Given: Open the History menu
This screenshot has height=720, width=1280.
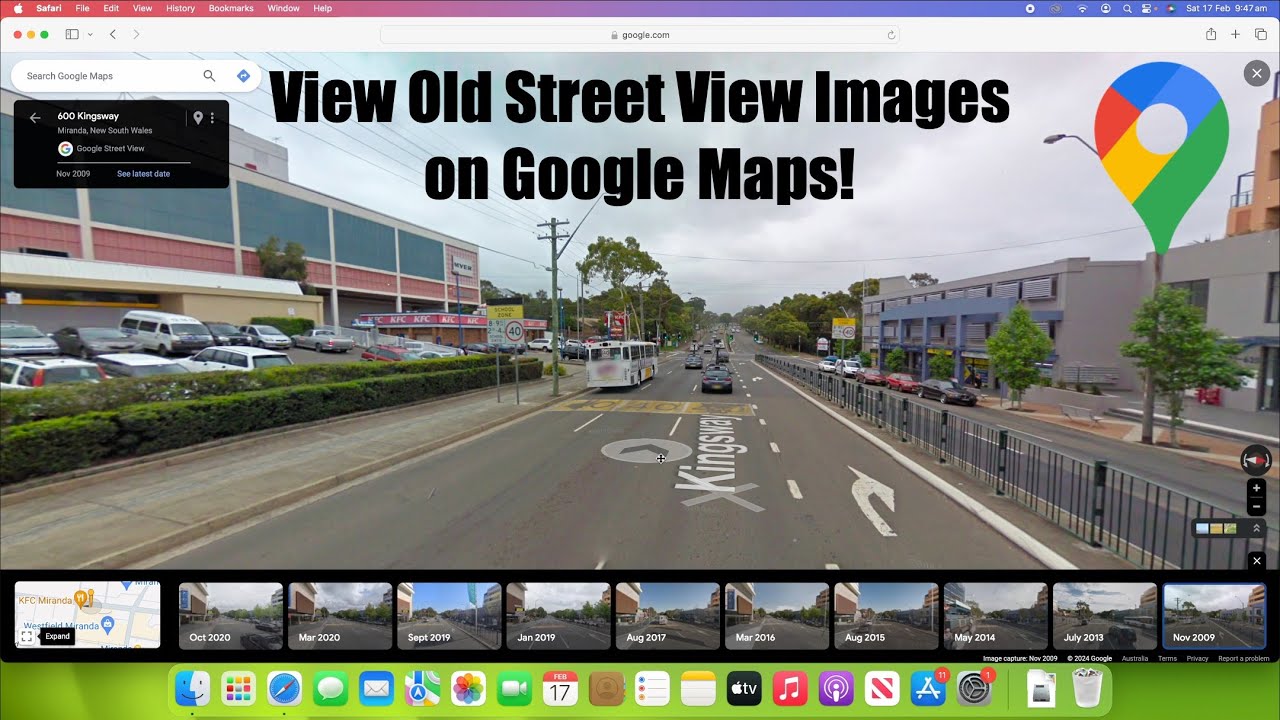Looking at the screenshot, I should pos(180,8).
